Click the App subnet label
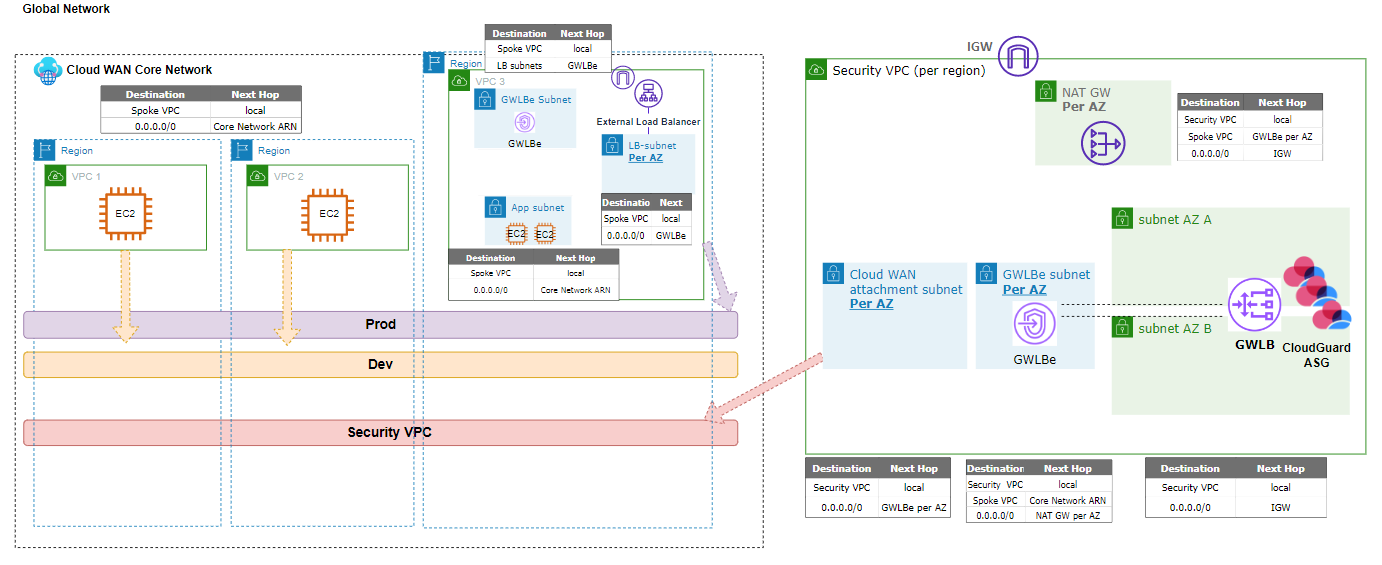1382x565 pixels. (538, 208)
